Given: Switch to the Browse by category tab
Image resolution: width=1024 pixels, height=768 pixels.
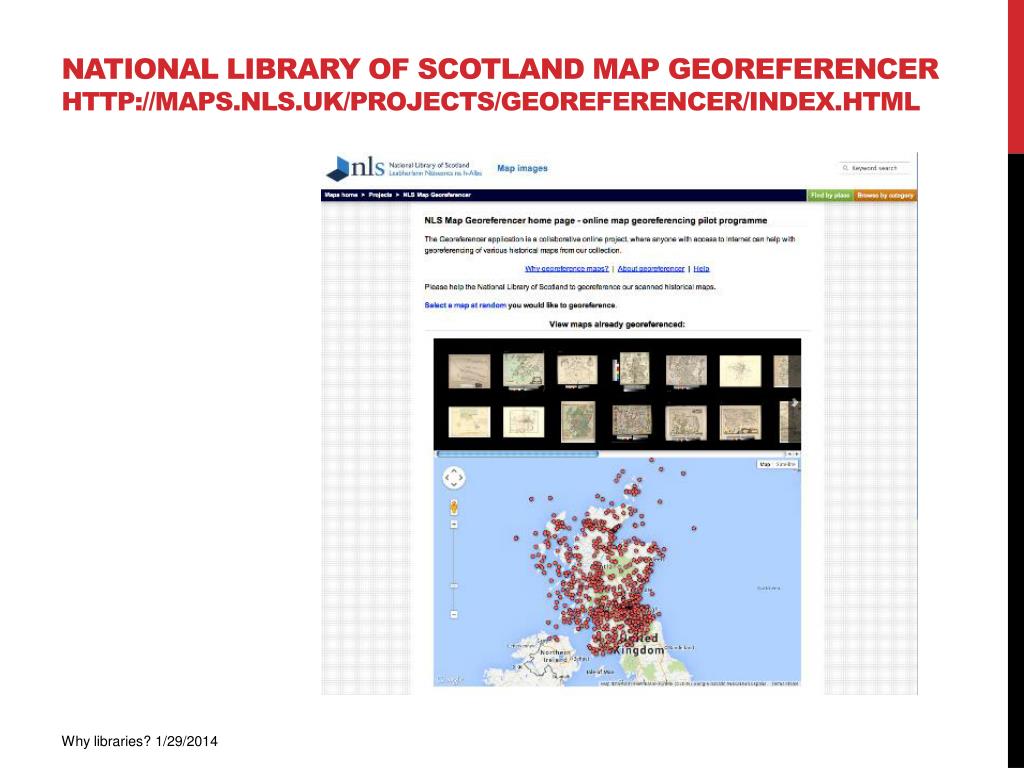Looking at the screenshot, I should coord(885,195).
